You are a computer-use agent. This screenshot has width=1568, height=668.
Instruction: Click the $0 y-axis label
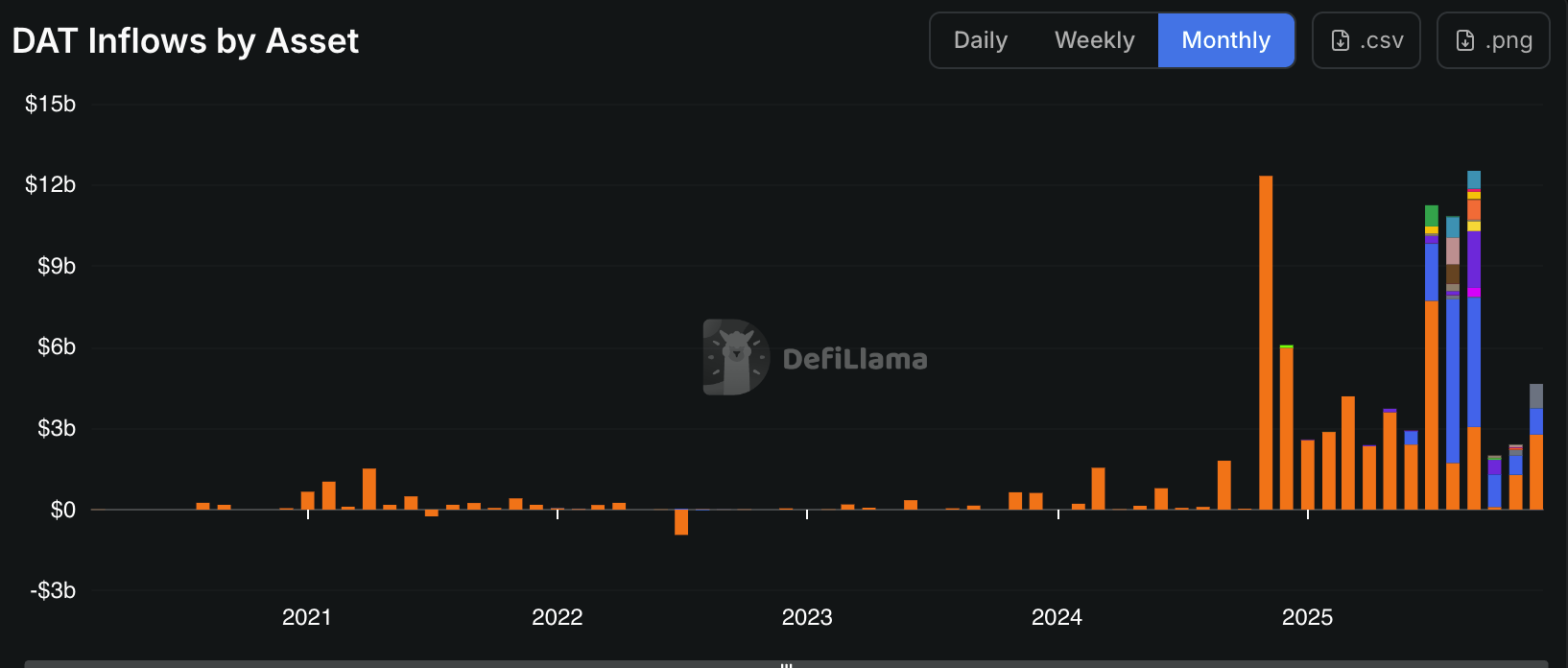[x=62, y=510]
